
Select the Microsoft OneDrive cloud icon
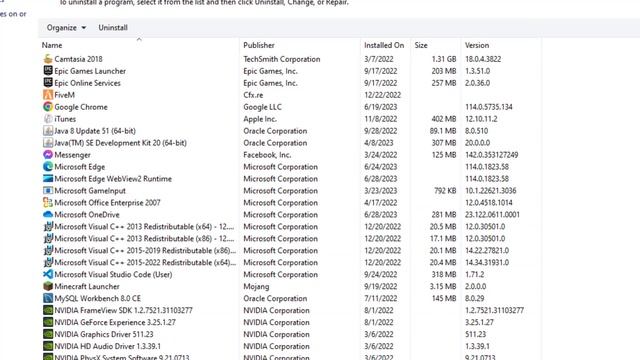tap(48, 214)
